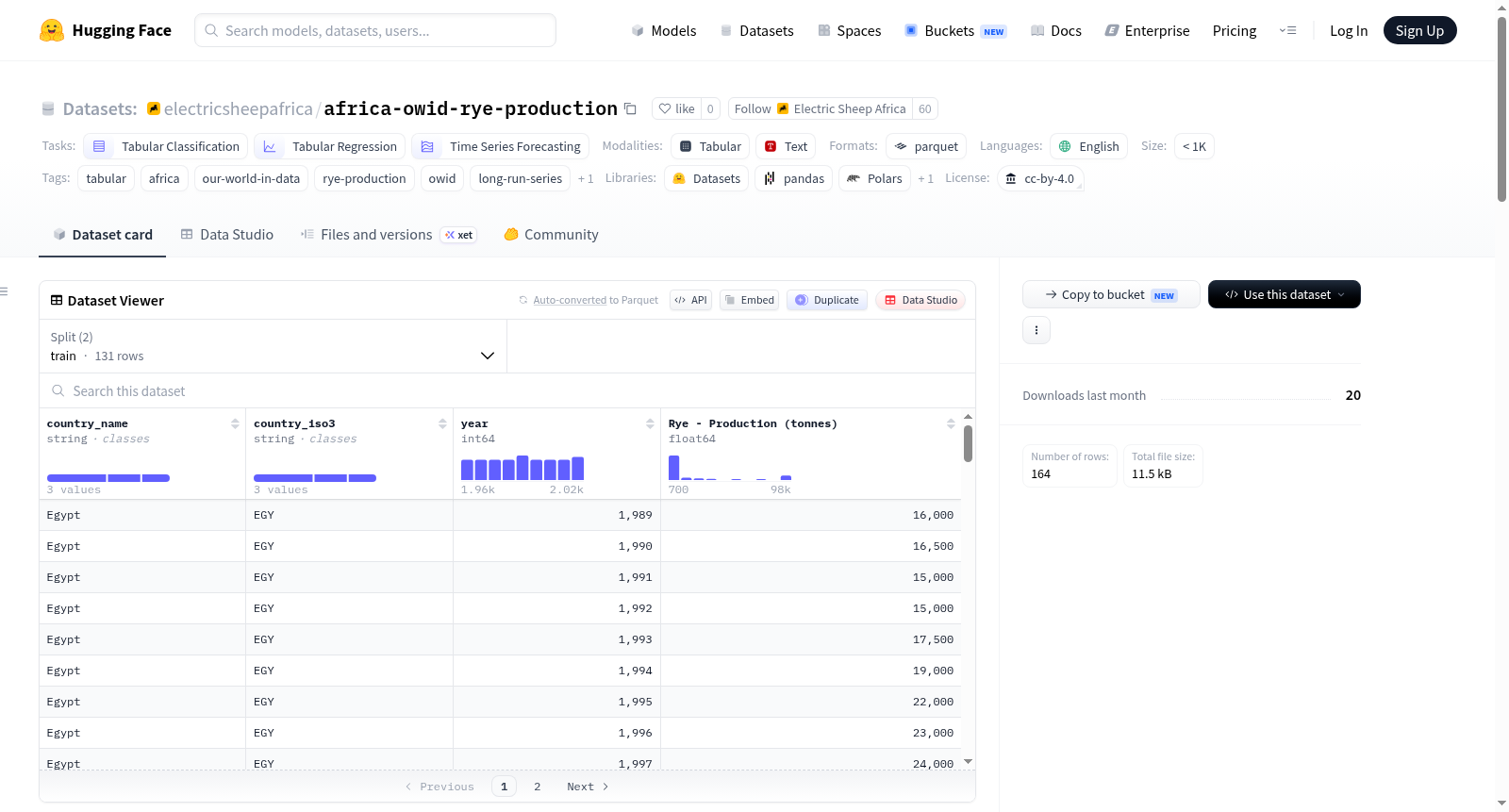Click the left sidebar table-of-contents icon

pos(4,291)
